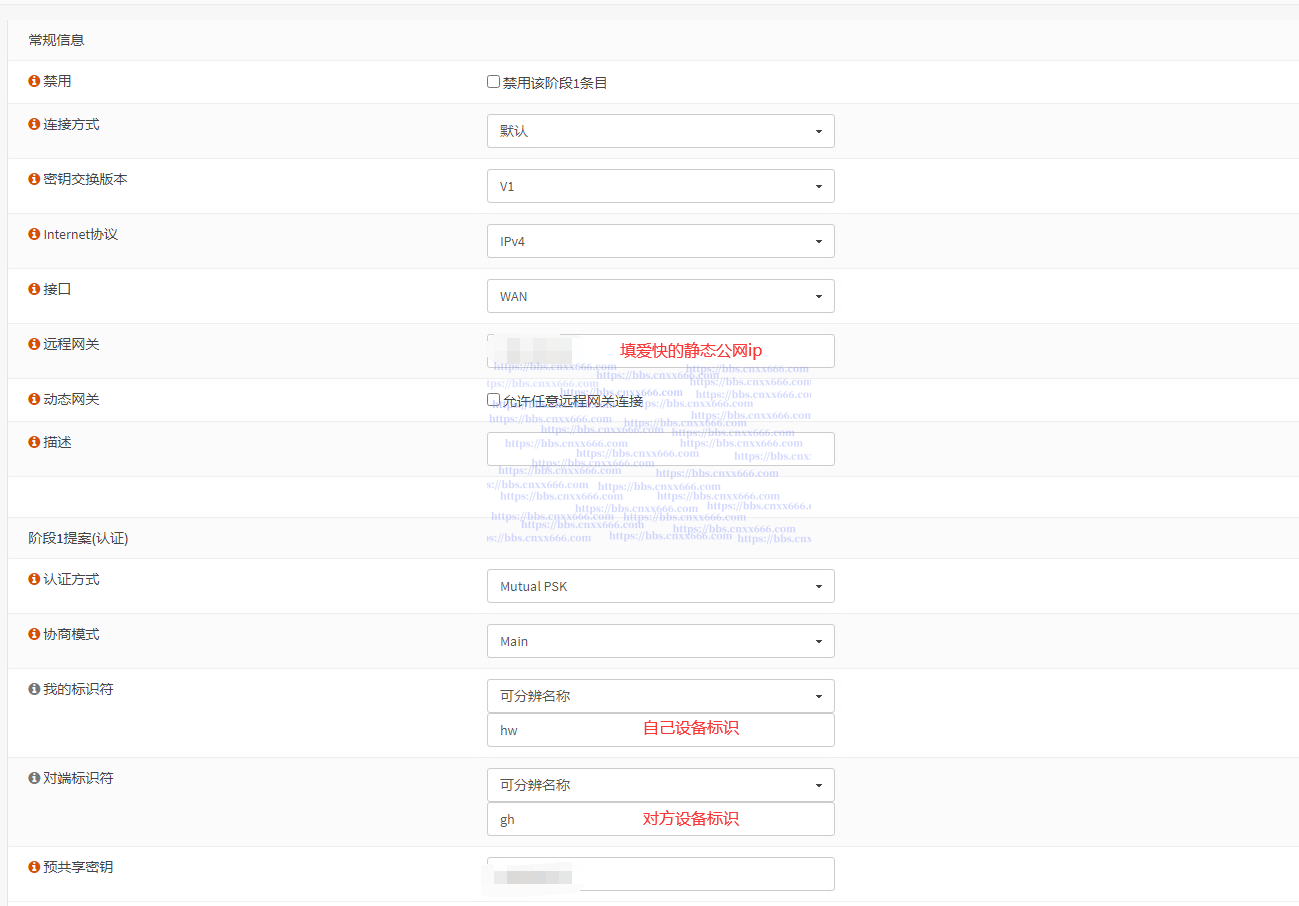Click peer identifier field containing gh
This screenshot has width=1299, height=906.
pyautogui.click(x=660, y=819)
